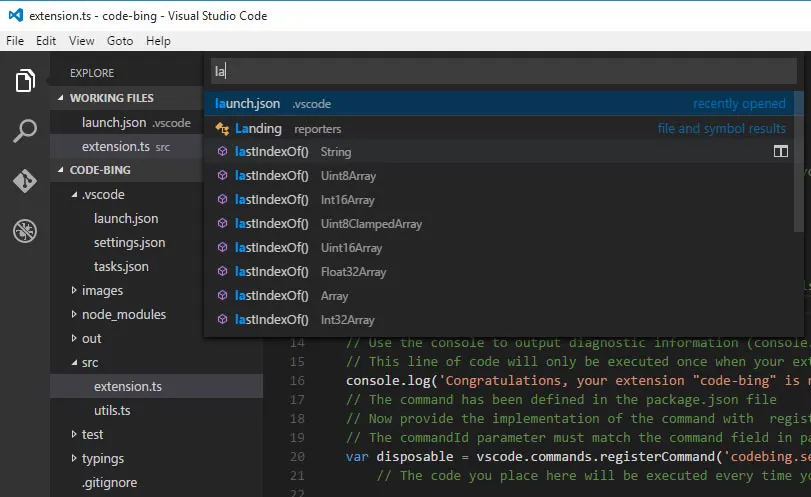Click the VS Code logo in title bar
Viewport: 811px width, 497px height.
[15, 16]
